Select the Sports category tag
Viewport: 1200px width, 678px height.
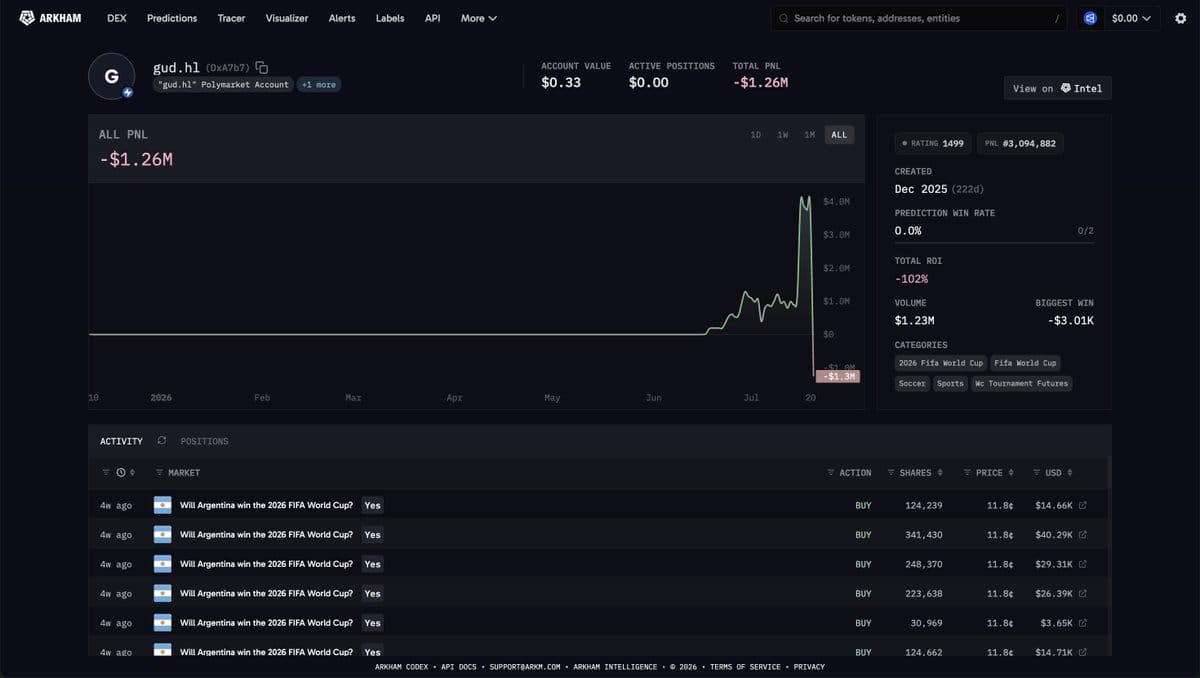(x=951, y=383)
